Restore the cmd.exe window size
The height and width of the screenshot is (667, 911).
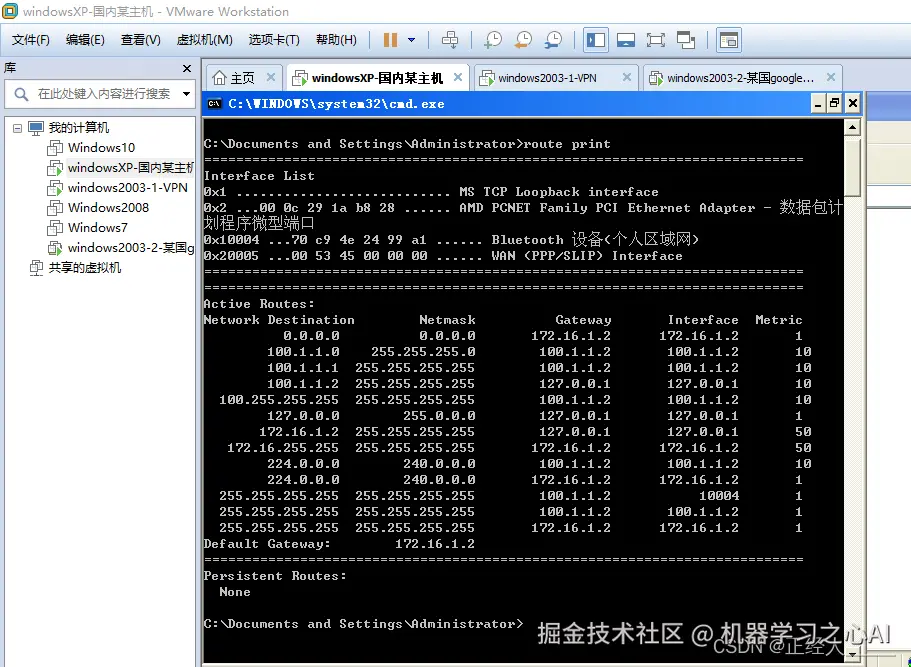point(834,104)
